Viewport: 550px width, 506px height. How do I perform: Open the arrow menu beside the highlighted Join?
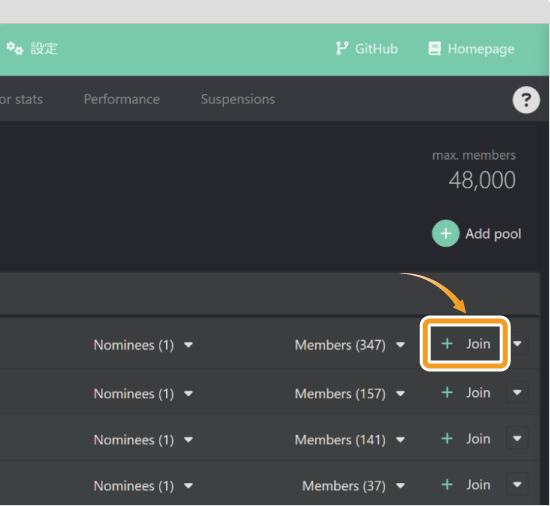pos(517,344)
